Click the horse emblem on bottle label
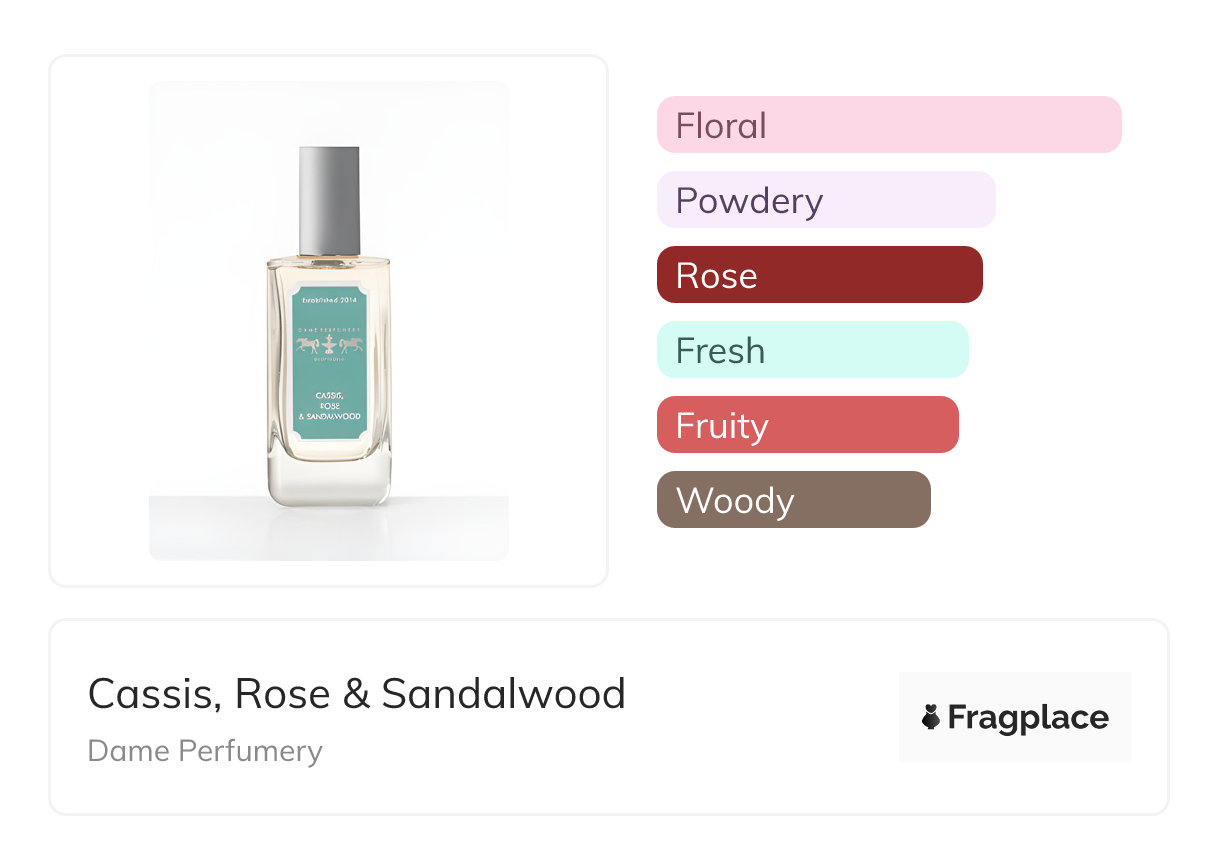The height and width of the screenshot is (864, 1218). pyautogui.click(x=330, y=344)
